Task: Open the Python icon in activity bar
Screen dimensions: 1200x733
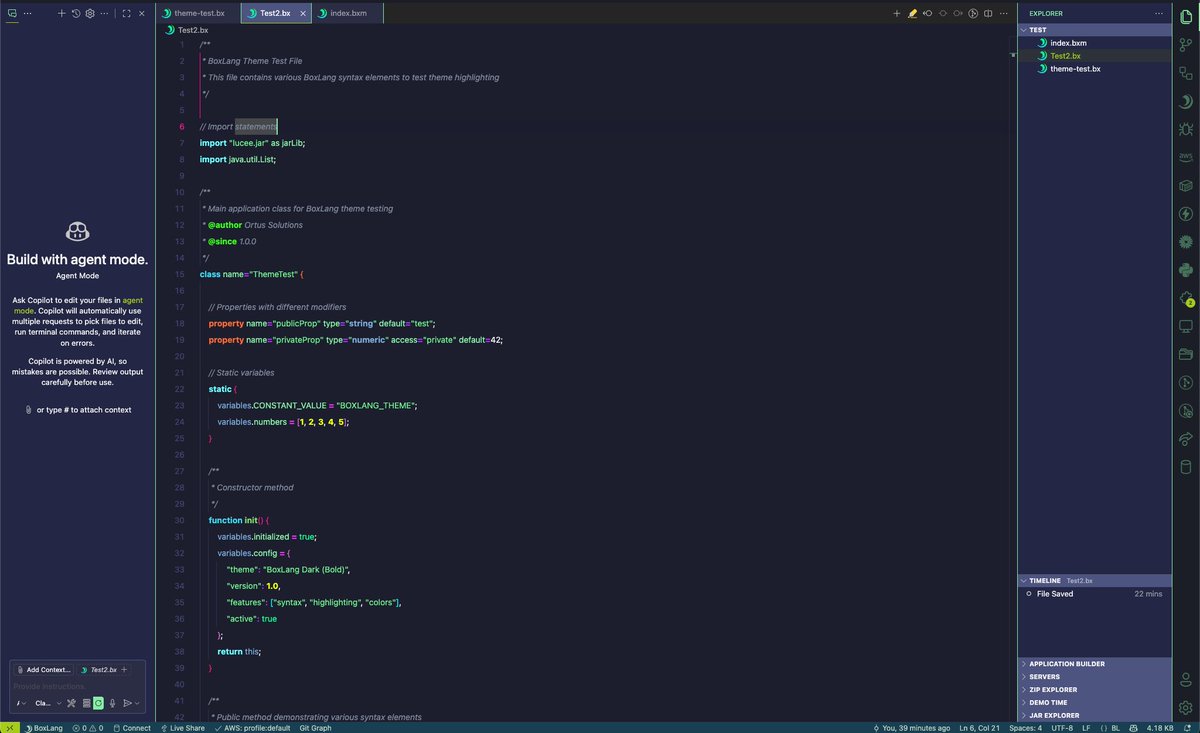Action: (1186, 270)
